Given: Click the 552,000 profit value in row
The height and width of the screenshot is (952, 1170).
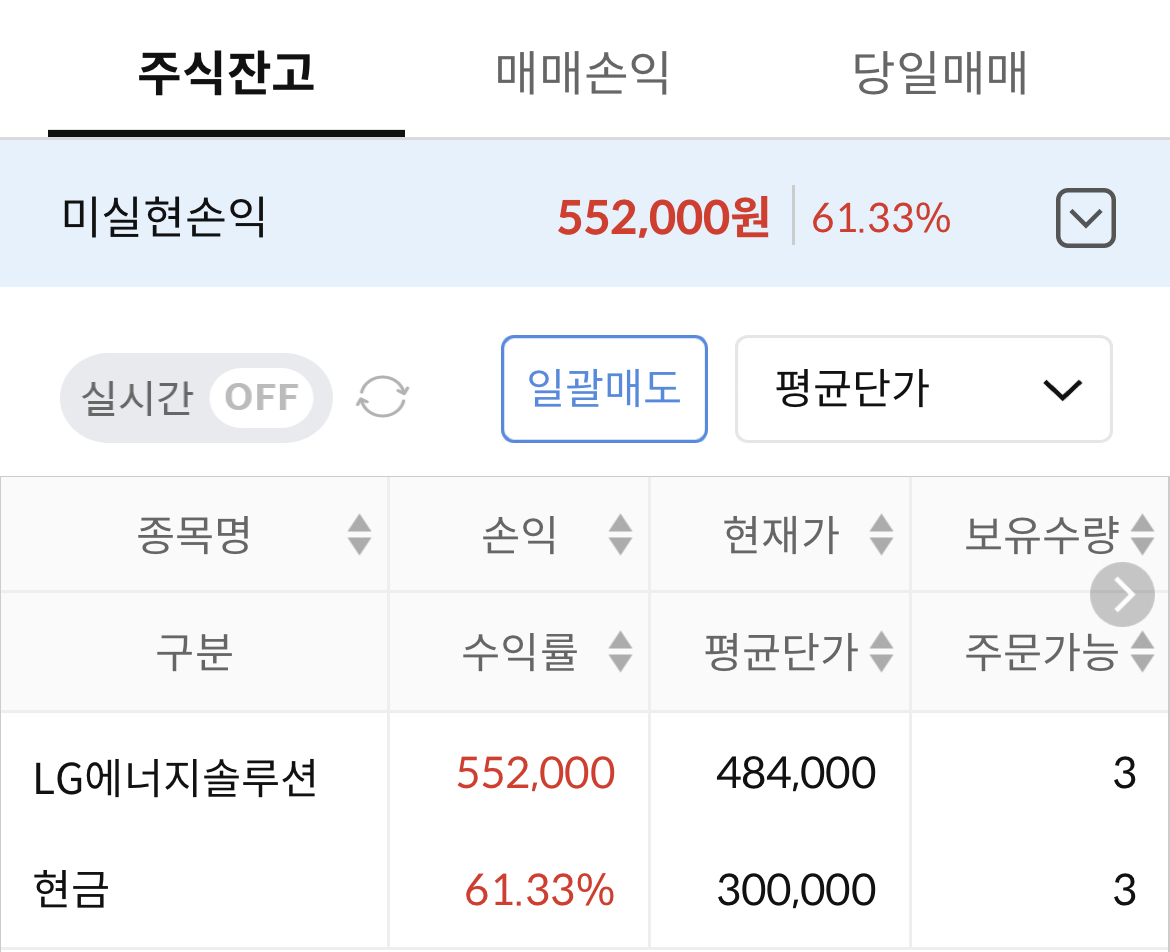Looking at the screenshot, I should coord(536,773).
